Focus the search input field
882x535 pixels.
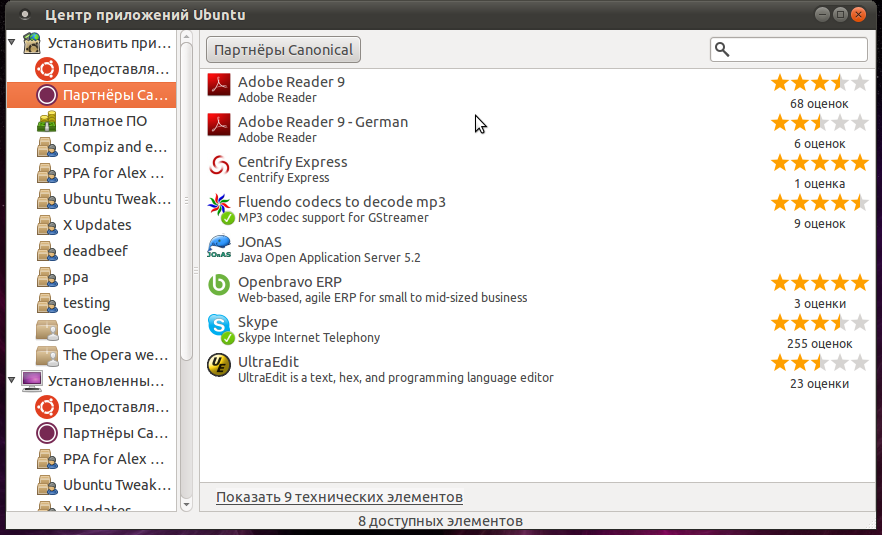[789, 50]
